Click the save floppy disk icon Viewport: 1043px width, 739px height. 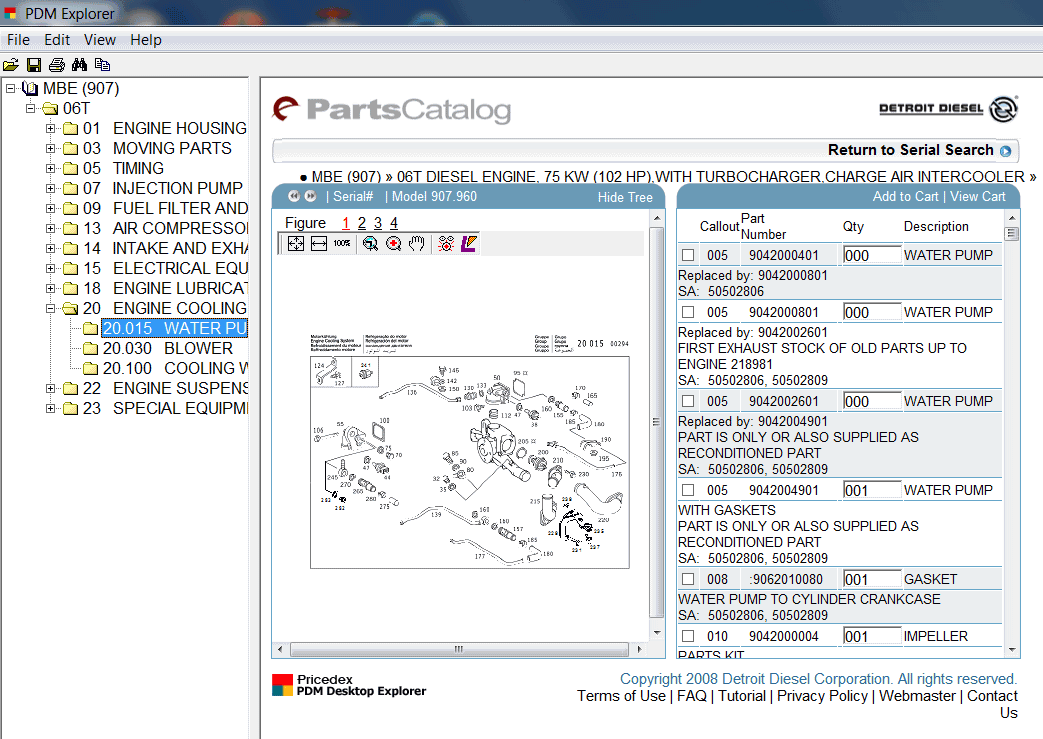[33, 65]
